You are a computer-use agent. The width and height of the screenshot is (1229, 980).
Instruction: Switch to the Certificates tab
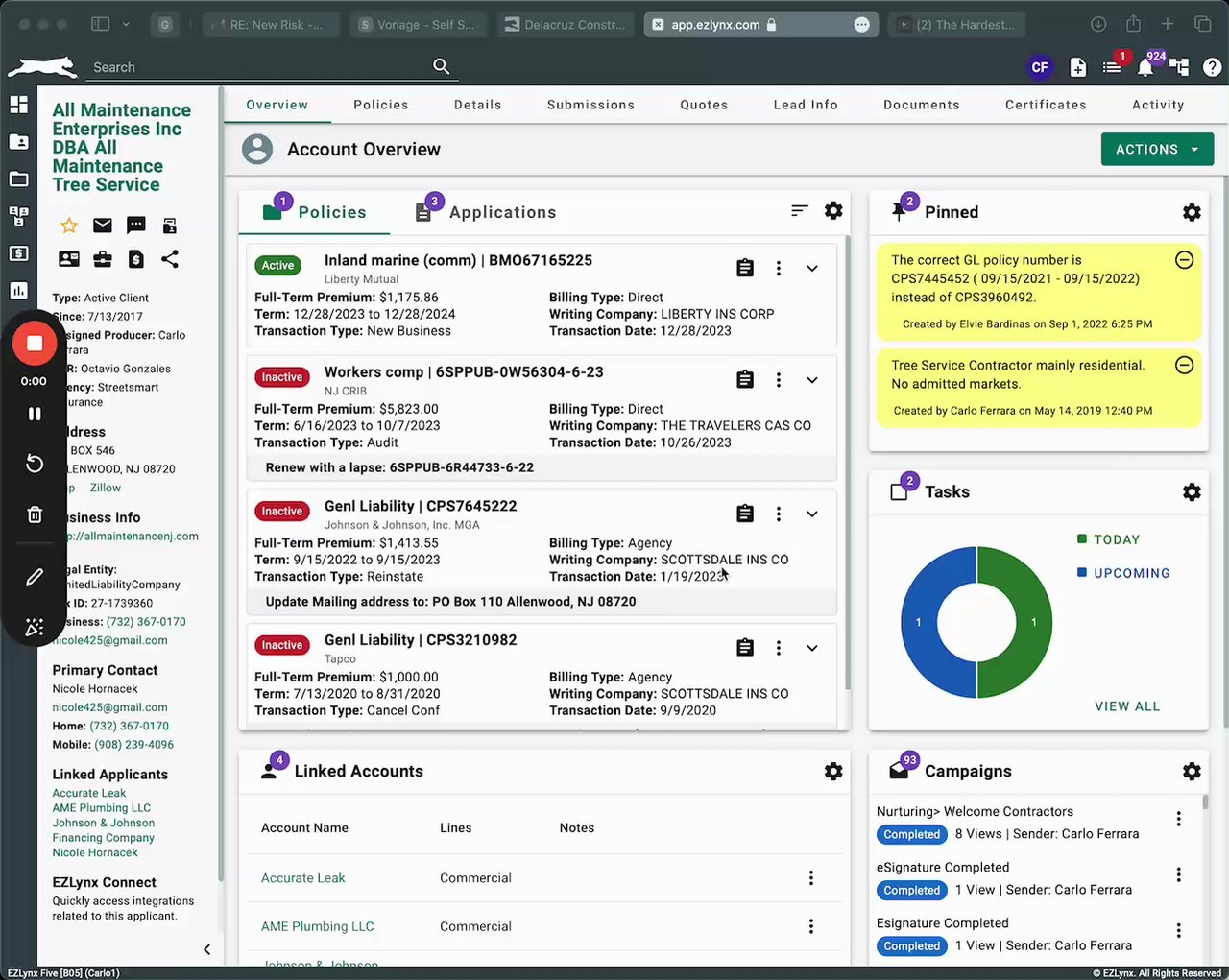[x=1046, y=105]
